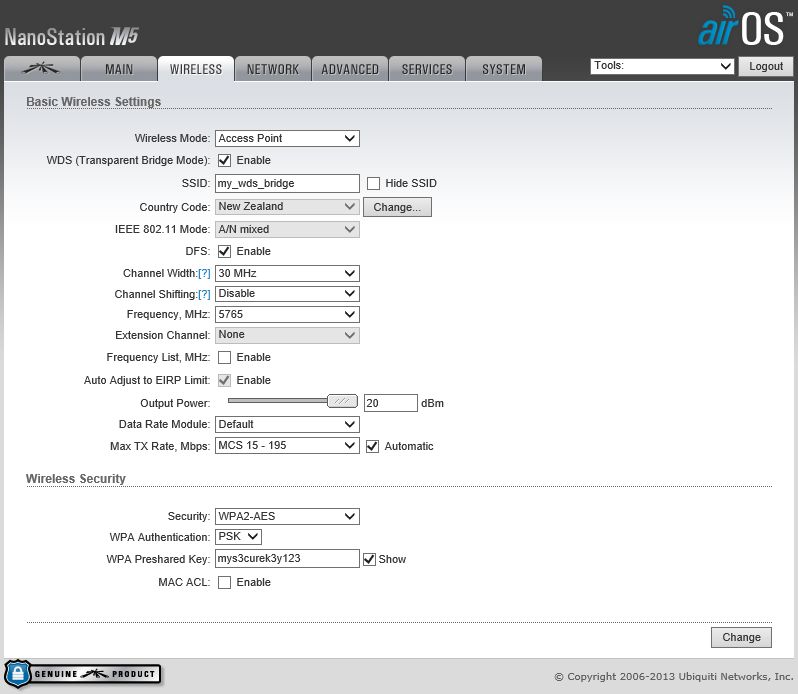Toggle Auto Adjust to EIRP Limit checkbox

coord(224,380)
